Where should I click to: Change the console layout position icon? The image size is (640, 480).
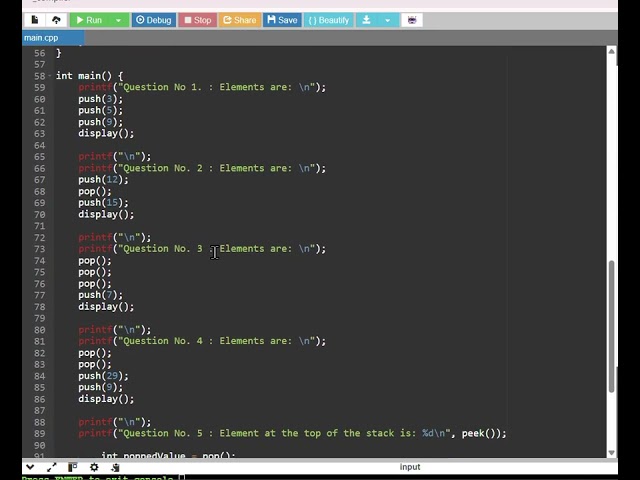[x=73, y=467]
